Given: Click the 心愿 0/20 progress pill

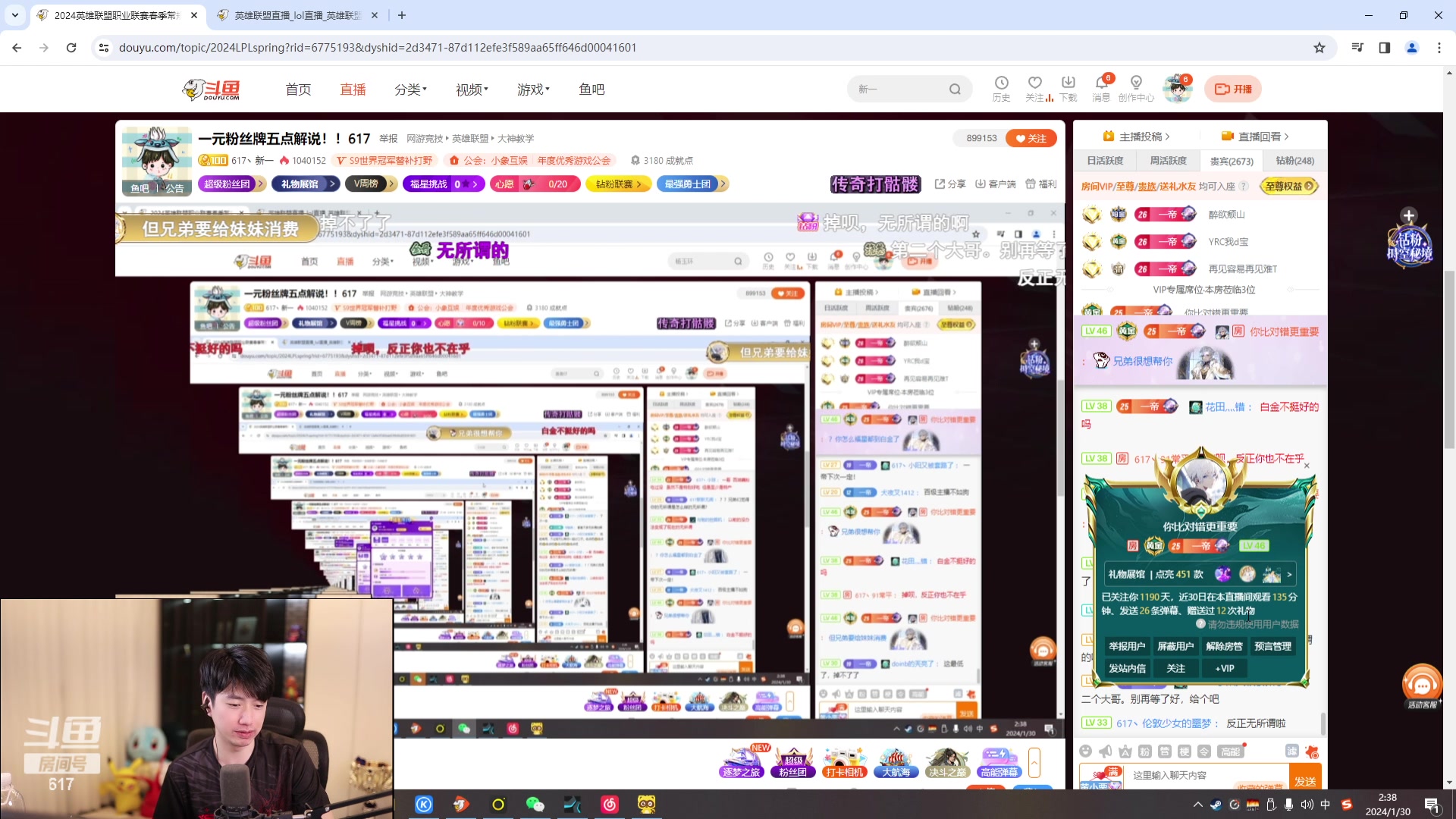Looking at the screenshot, I should pos(535,184).
